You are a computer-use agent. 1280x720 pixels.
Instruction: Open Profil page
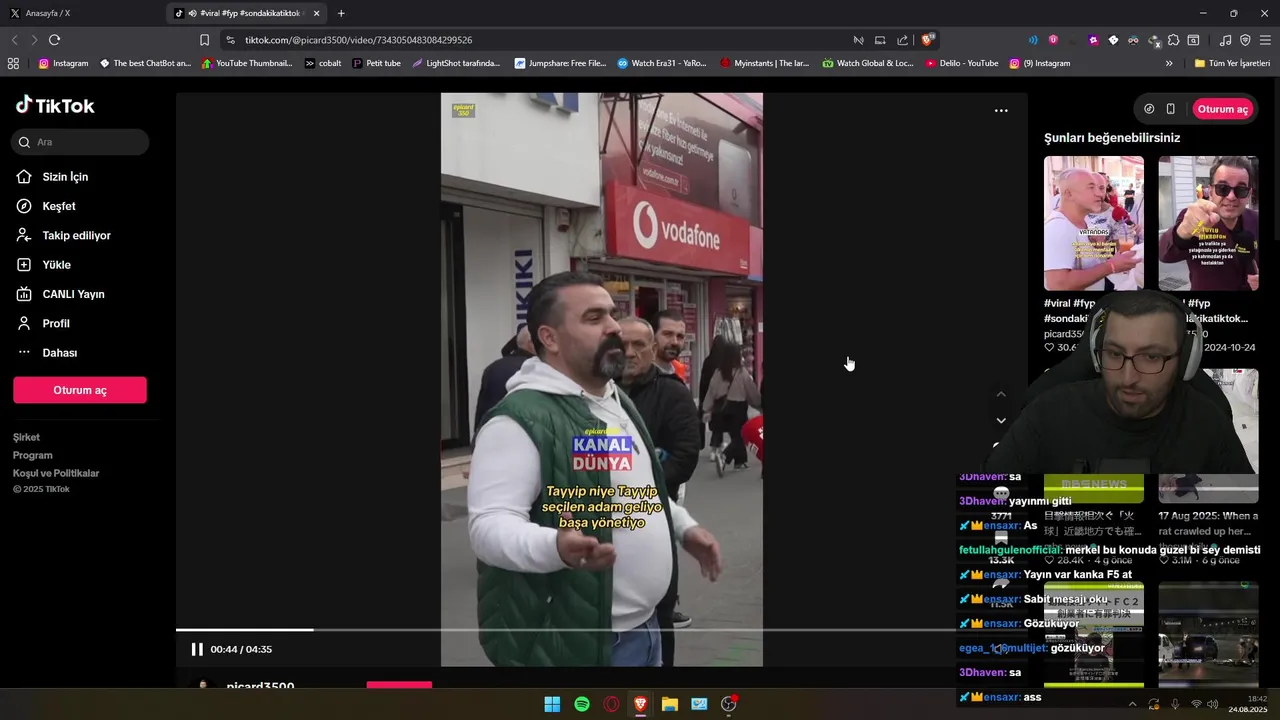tap(56, 324)
